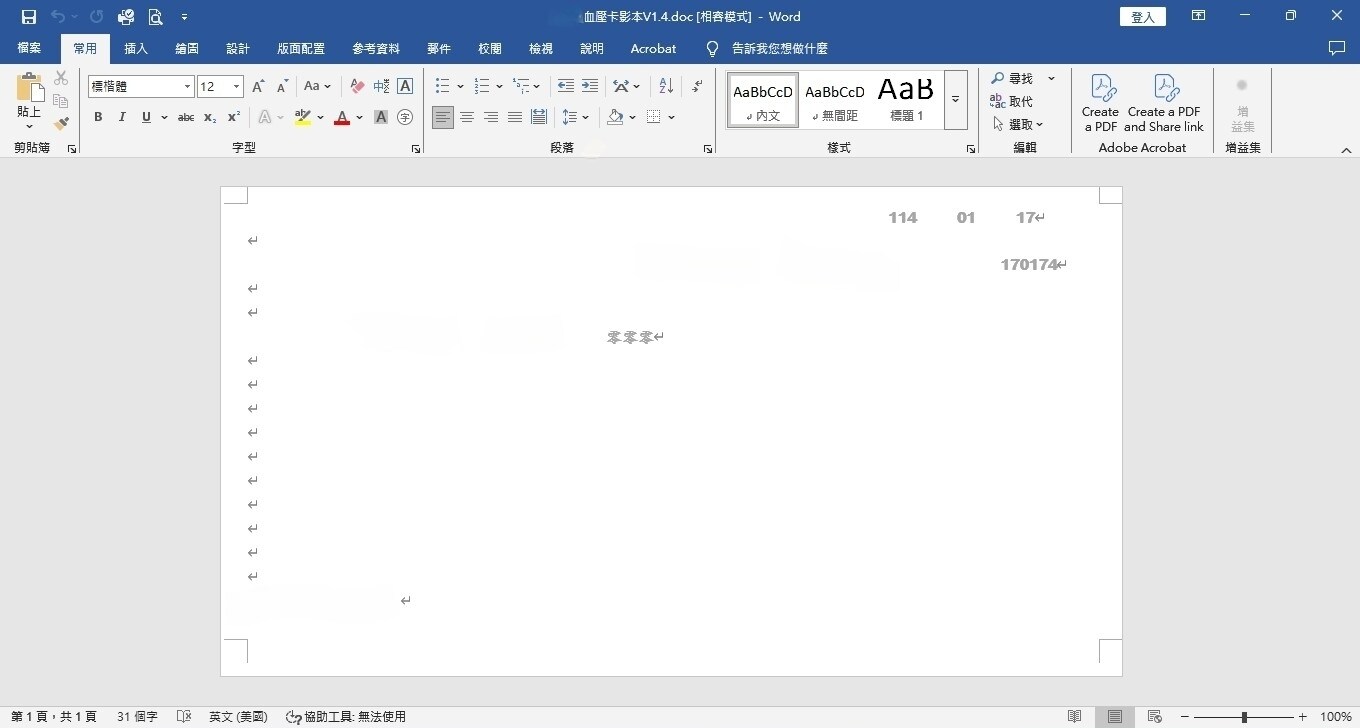Decrease font size with the small A icon

click(x=283, y=87)
